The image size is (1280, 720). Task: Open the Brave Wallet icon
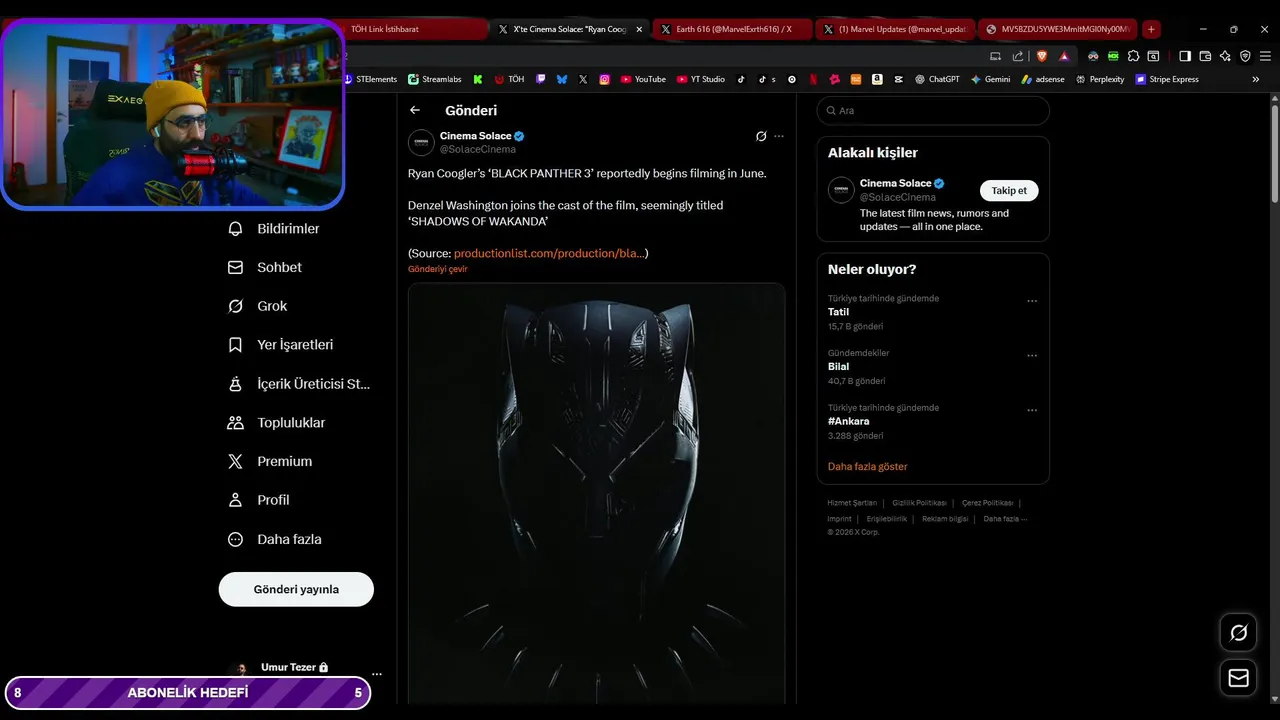(1205, 56)
